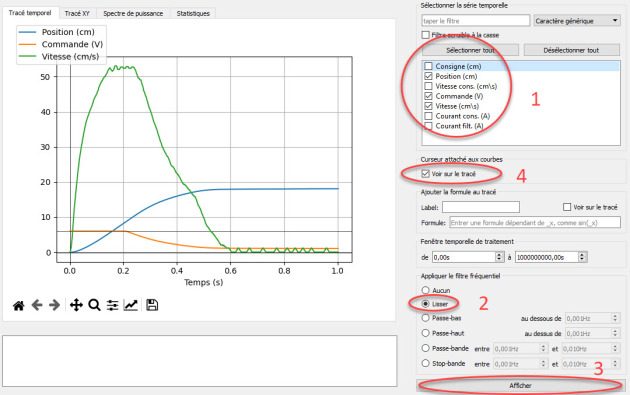The height and width of the screenshot is (395, 630).
Task: Activate the zoom magnifier tool
Action: 94,305
